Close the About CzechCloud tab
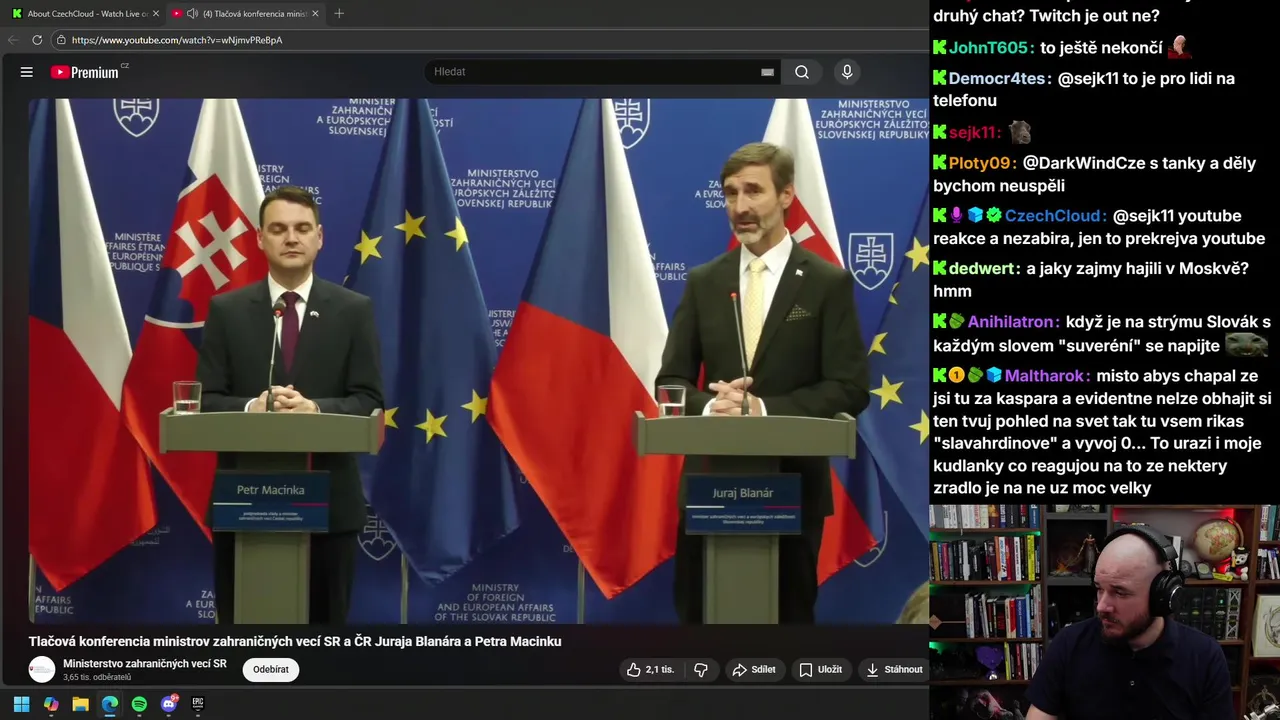Screen dimensions: 1280x720 tap(156, 14)
